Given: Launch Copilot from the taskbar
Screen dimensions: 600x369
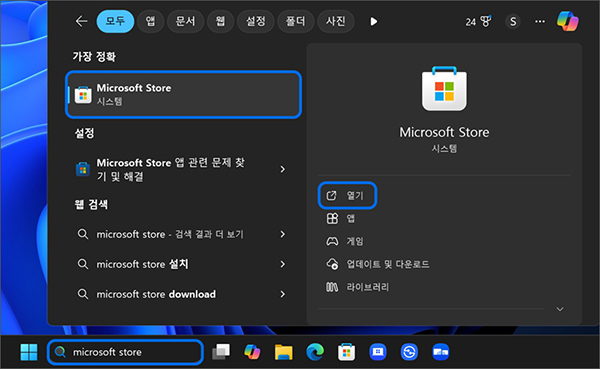Looking at the screenshot, I should point(252,352).
